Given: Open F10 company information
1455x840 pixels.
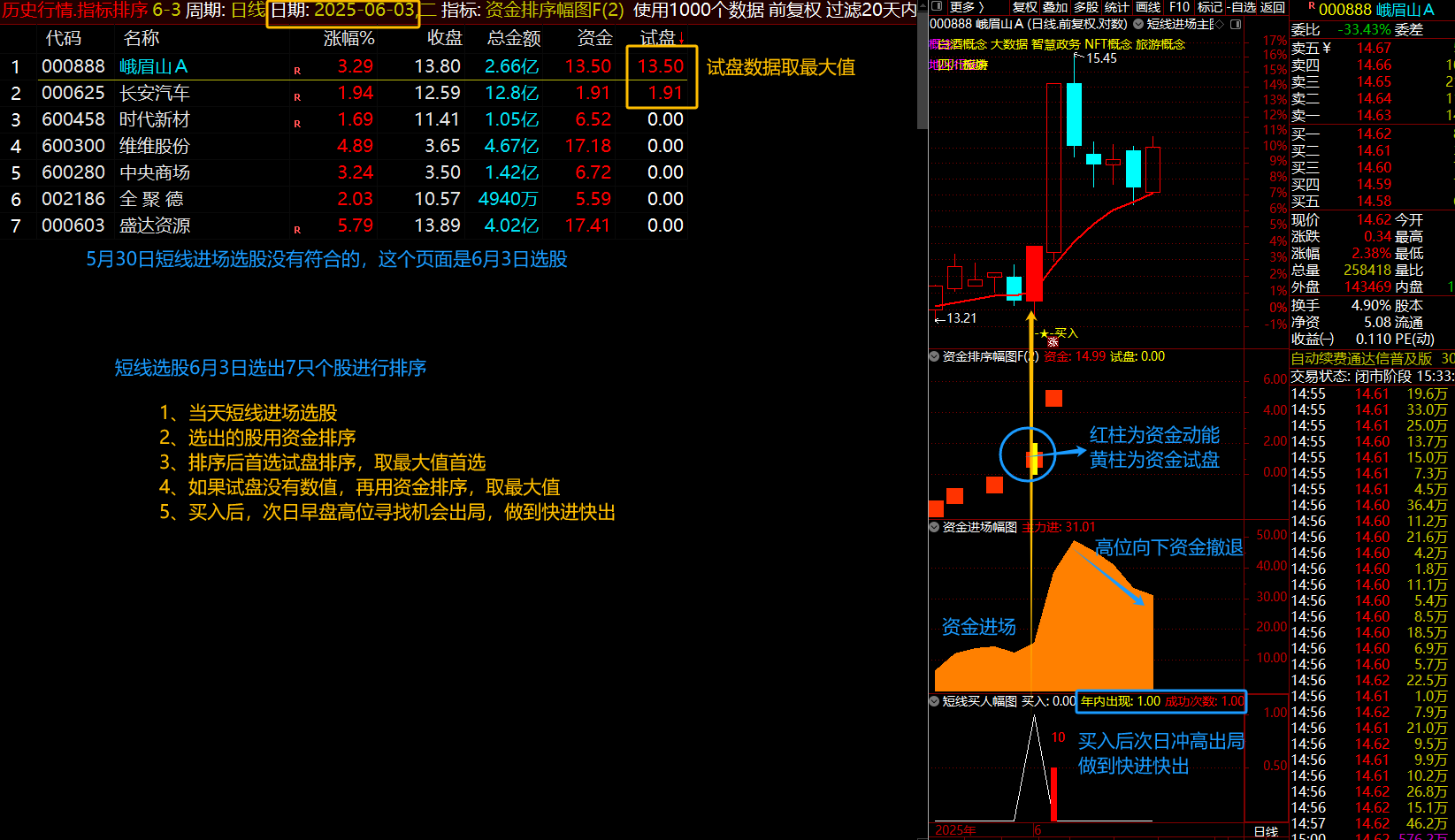Looking at the screenshot, I should pyautogui.click(x=1179, y=7).
